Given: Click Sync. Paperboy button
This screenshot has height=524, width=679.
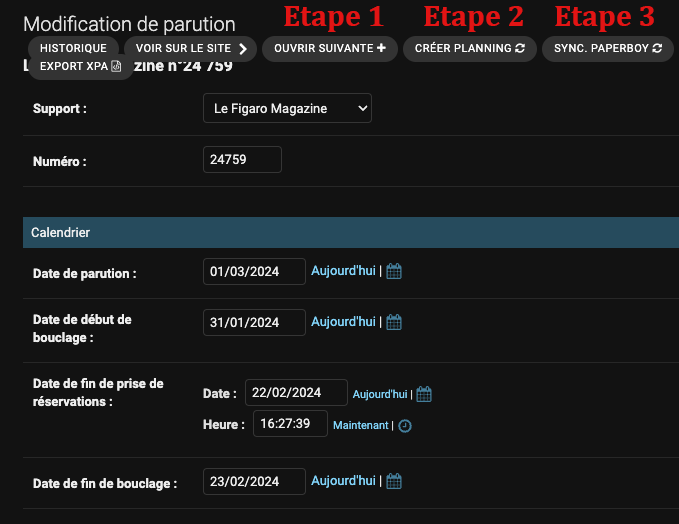Looking at the screenshot, I should (x=608, y=49).
